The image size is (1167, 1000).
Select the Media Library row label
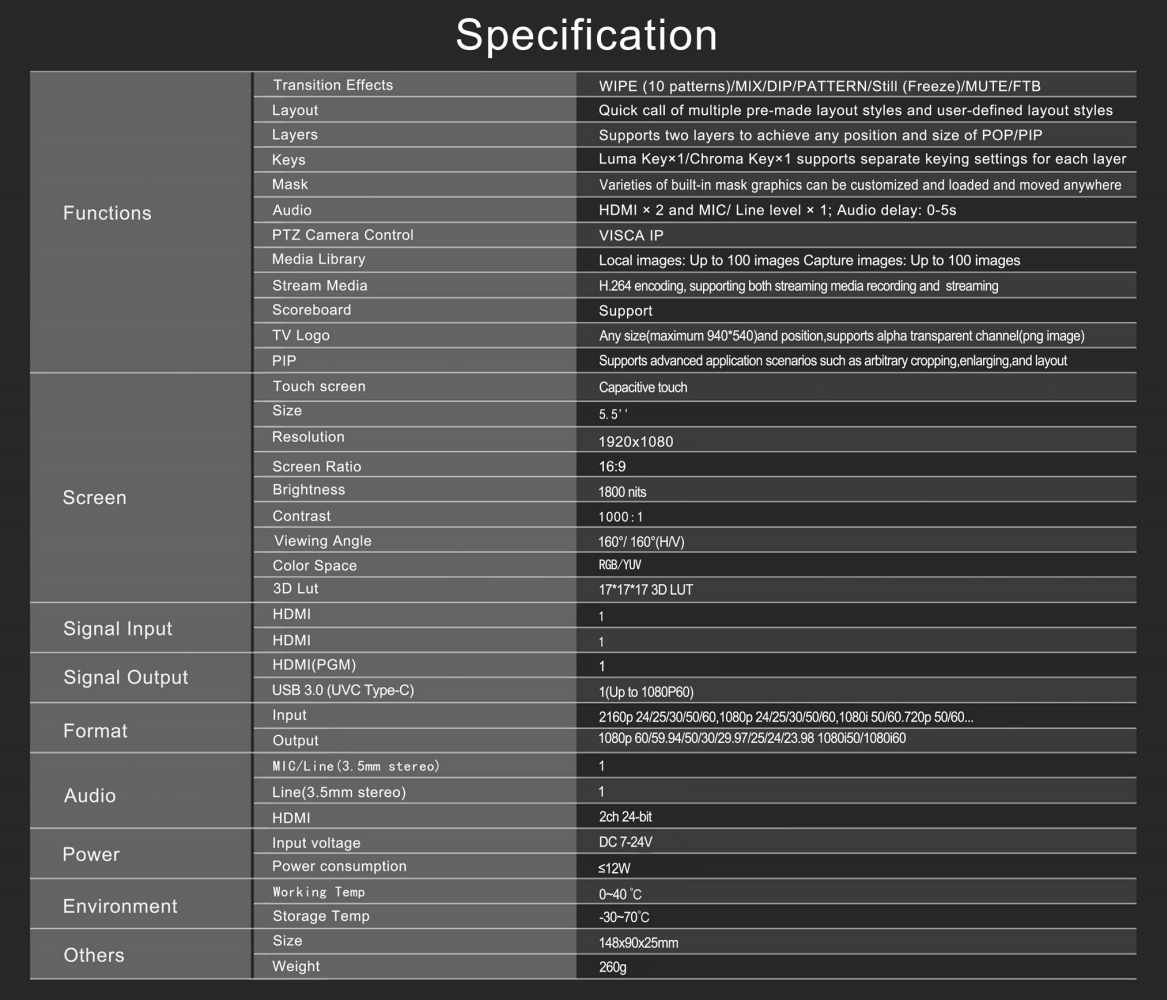318,259
